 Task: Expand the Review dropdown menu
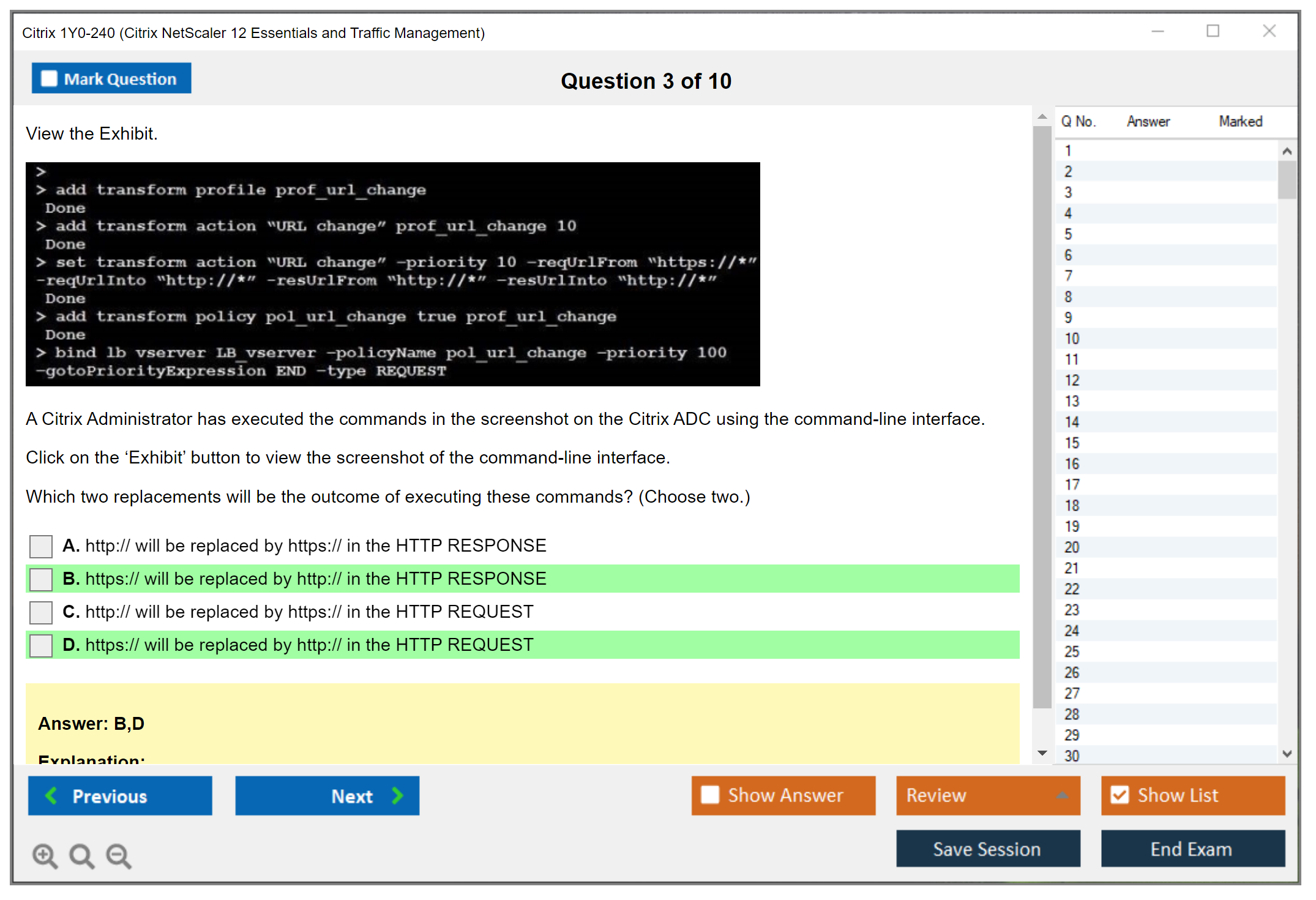[x=1062, y=795]
